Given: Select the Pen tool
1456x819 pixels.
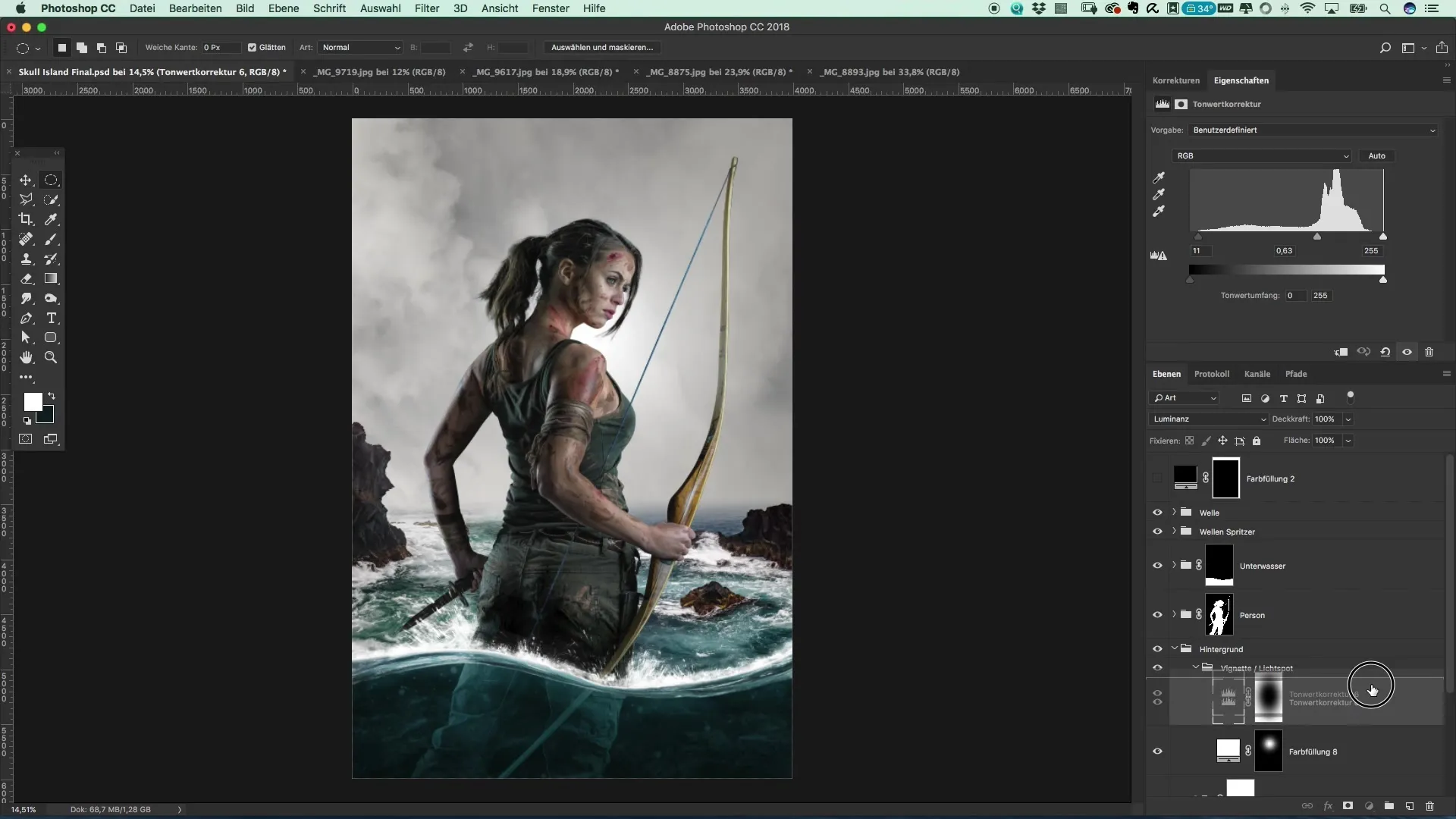Looking at the screenshot, I should (x=26, y=318).
